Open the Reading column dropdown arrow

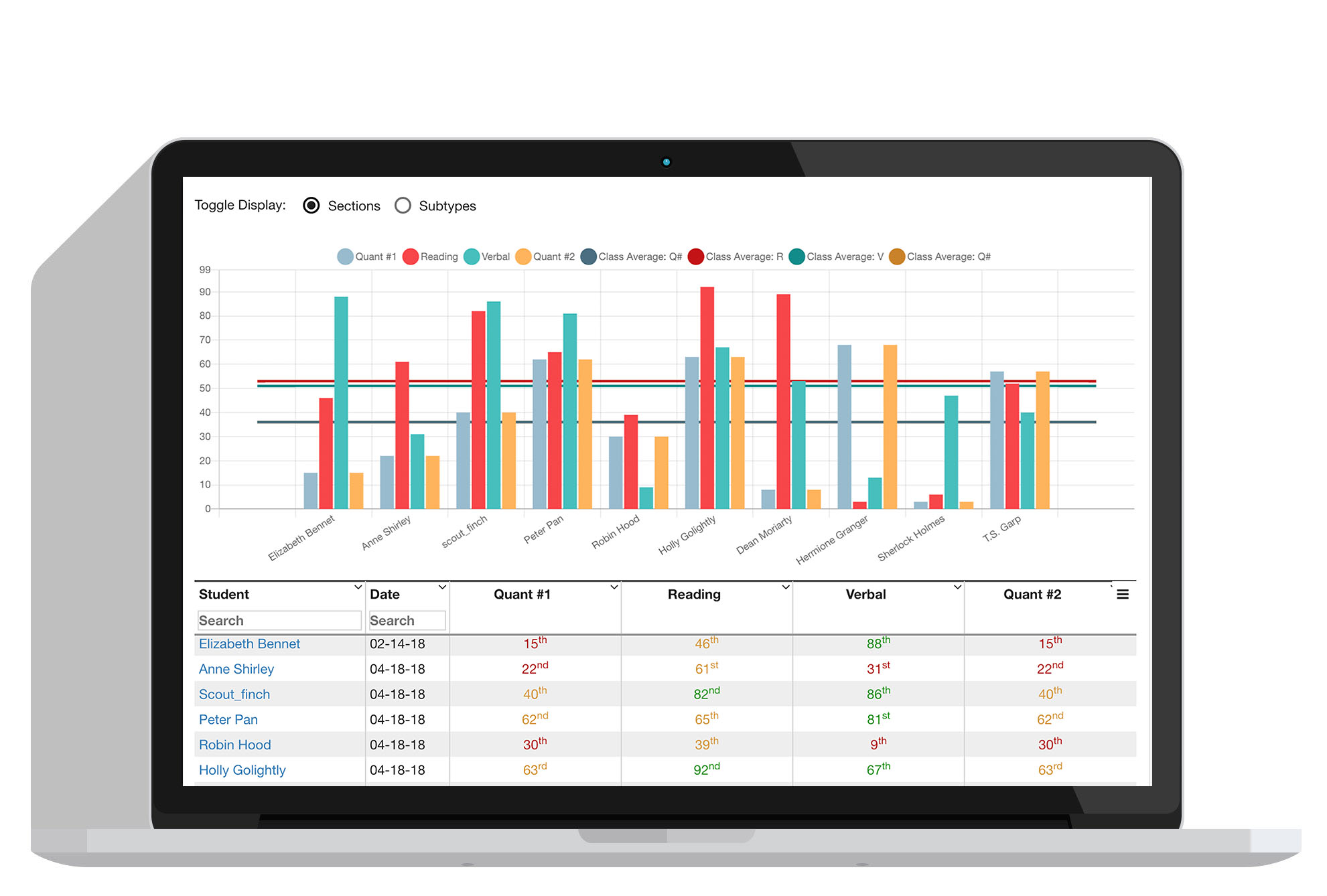coord(786,587)
